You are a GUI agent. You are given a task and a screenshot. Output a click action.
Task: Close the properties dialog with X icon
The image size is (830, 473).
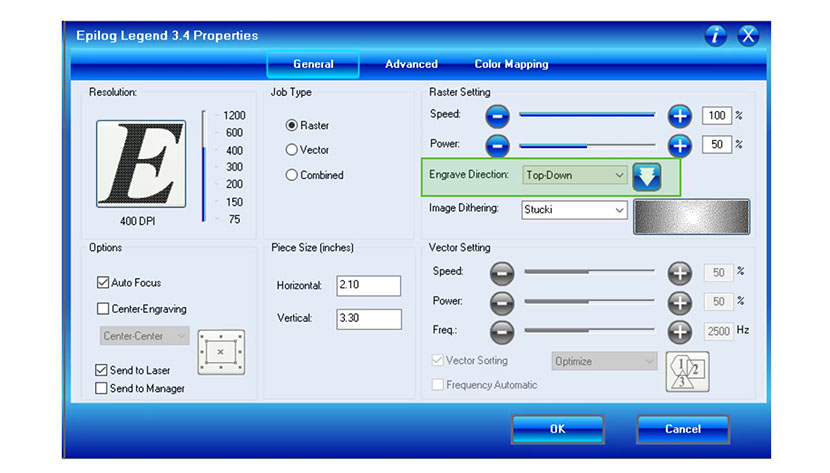[748, 35]
